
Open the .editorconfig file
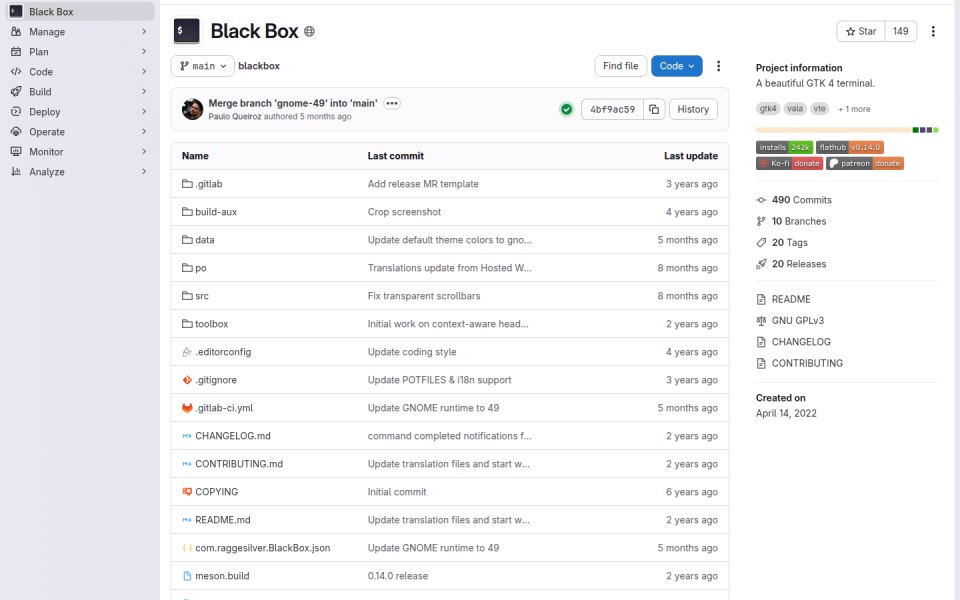(x=223, y=352)
